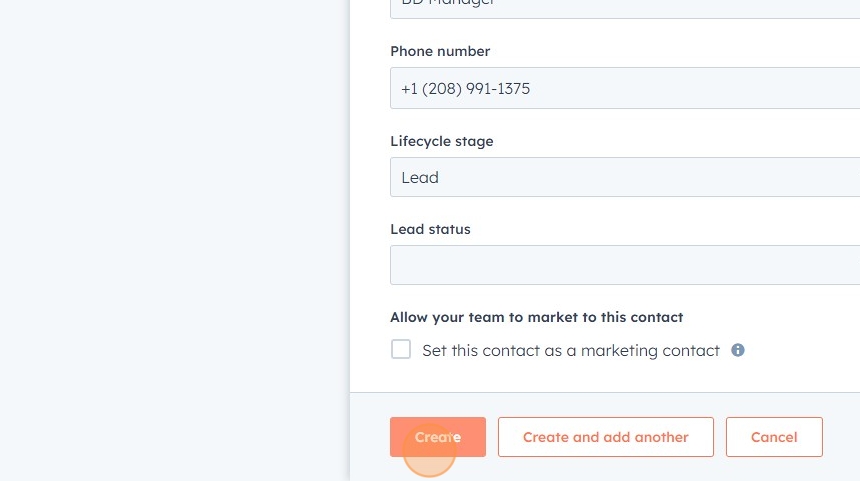Click the 'Lead status' field label
This screenshot has height=481, width=860.
[x=430, y=229]
